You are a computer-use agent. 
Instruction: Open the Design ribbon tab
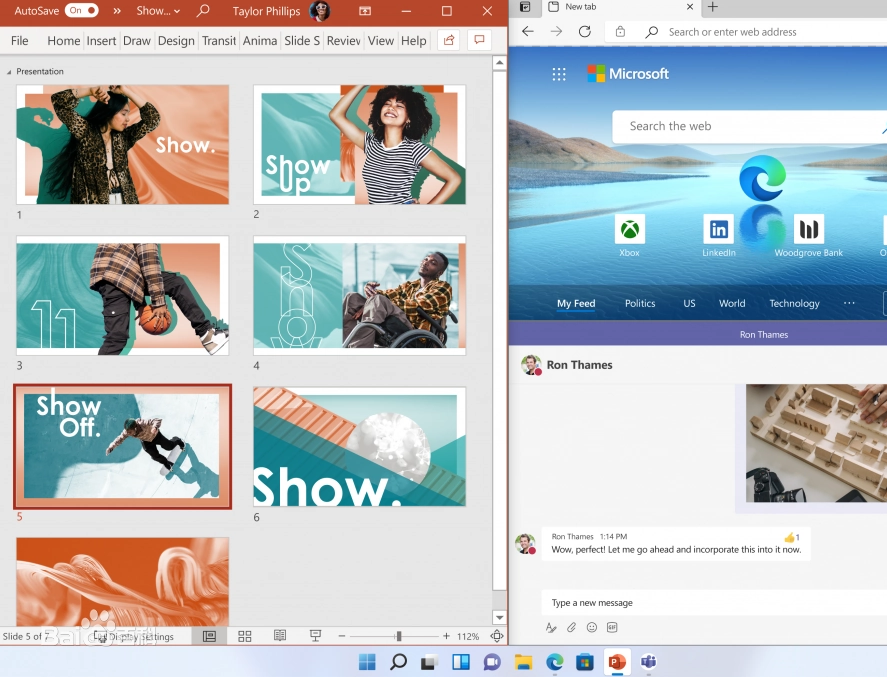(x=176, y=41)
